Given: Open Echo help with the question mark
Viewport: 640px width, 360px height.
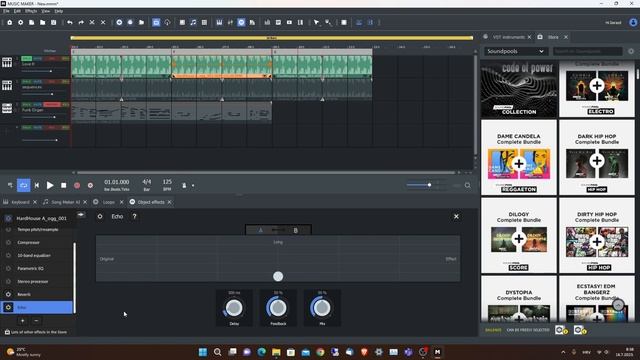Looking at the screenshot, I should 134,216.
